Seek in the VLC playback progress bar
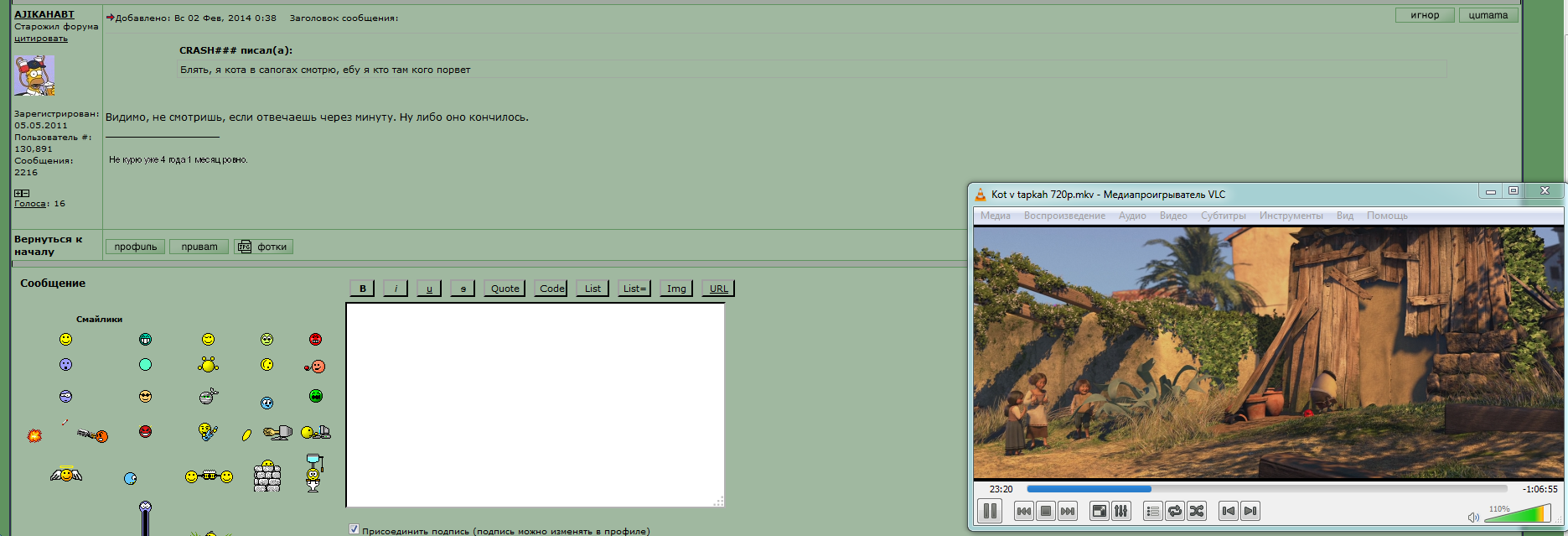The height and width of the screenshot is (536, 1568). 1267,489
